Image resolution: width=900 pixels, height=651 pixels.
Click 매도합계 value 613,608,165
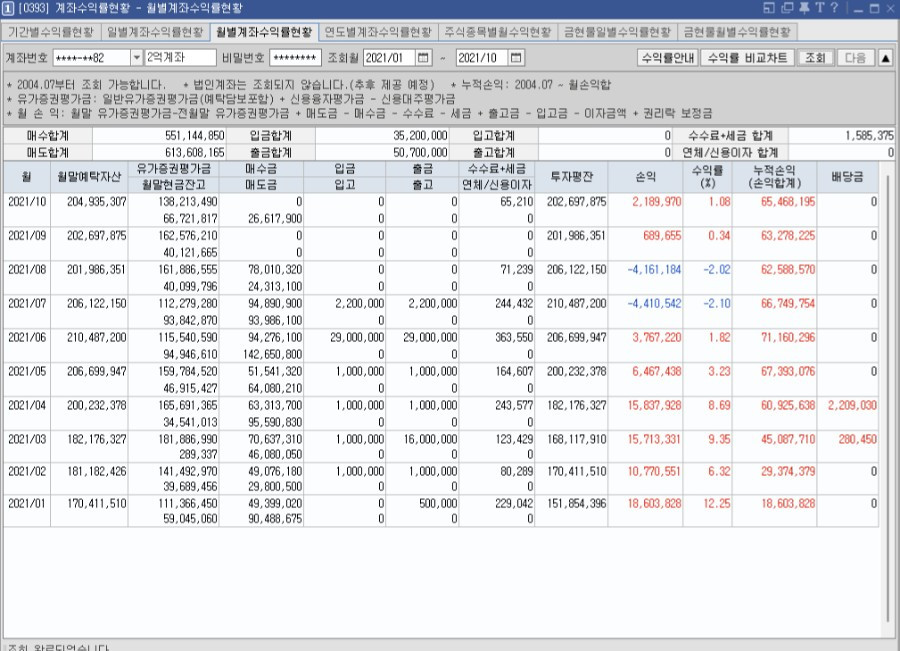[x=194, y=153]
